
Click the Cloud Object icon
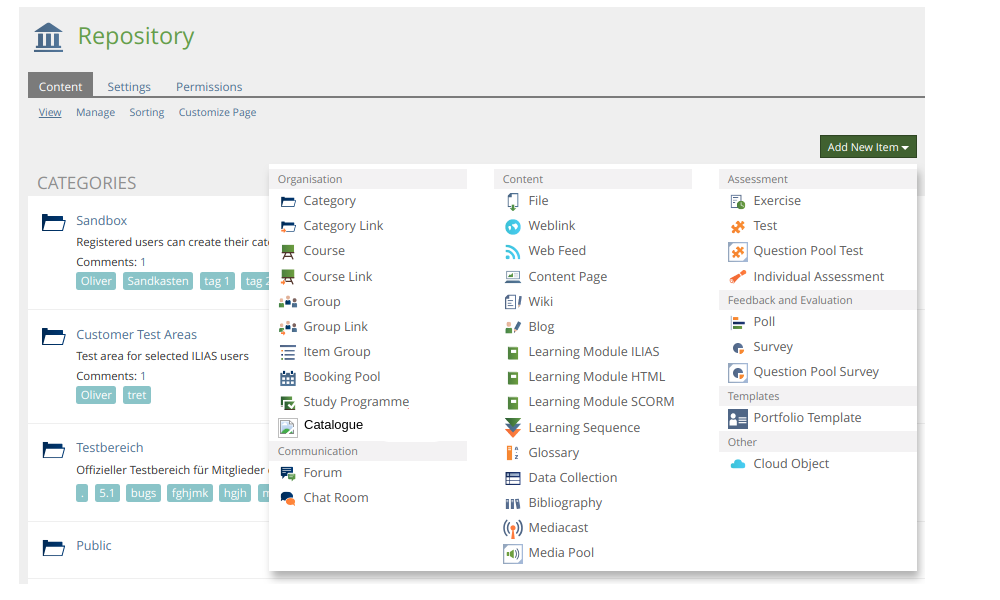click(737, 464)
